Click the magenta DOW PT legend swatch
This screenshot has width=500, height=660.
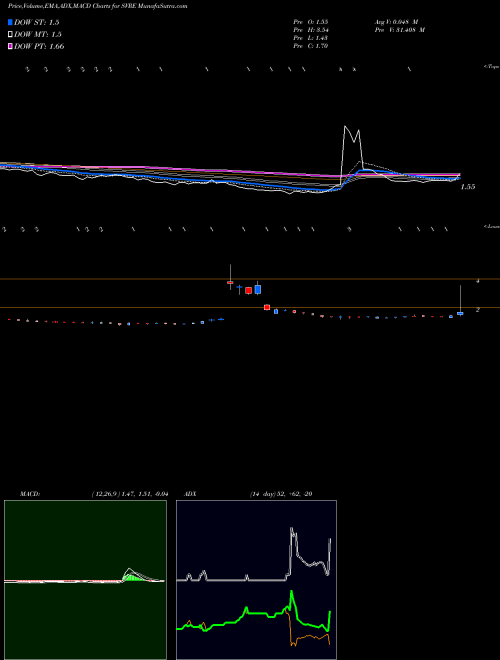point(11,46)
